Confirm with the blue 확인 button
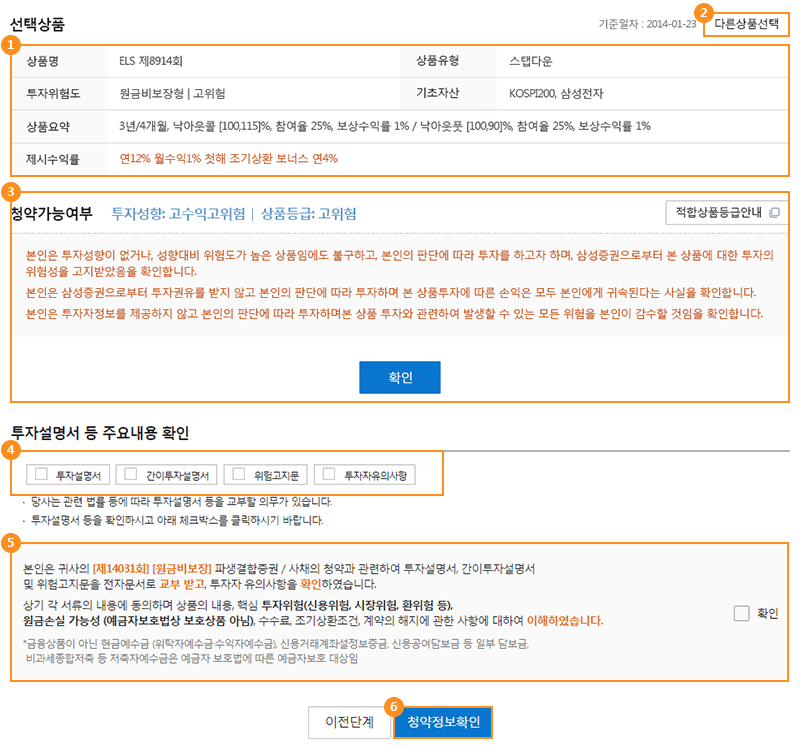This screenshot has height=746, width=800. click(399, 377)
